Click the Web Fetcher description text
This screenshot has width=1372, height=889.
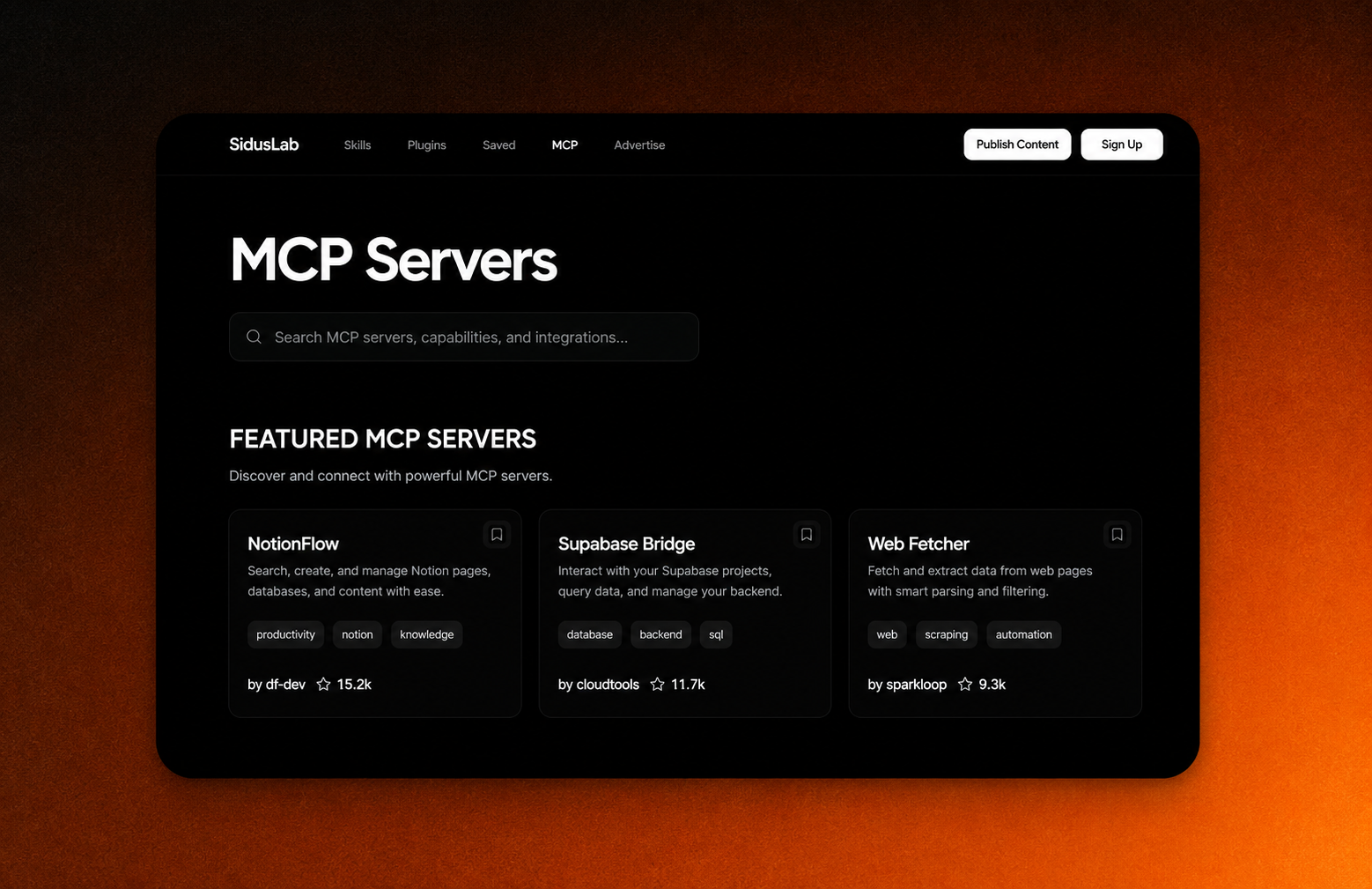(980, 581)
